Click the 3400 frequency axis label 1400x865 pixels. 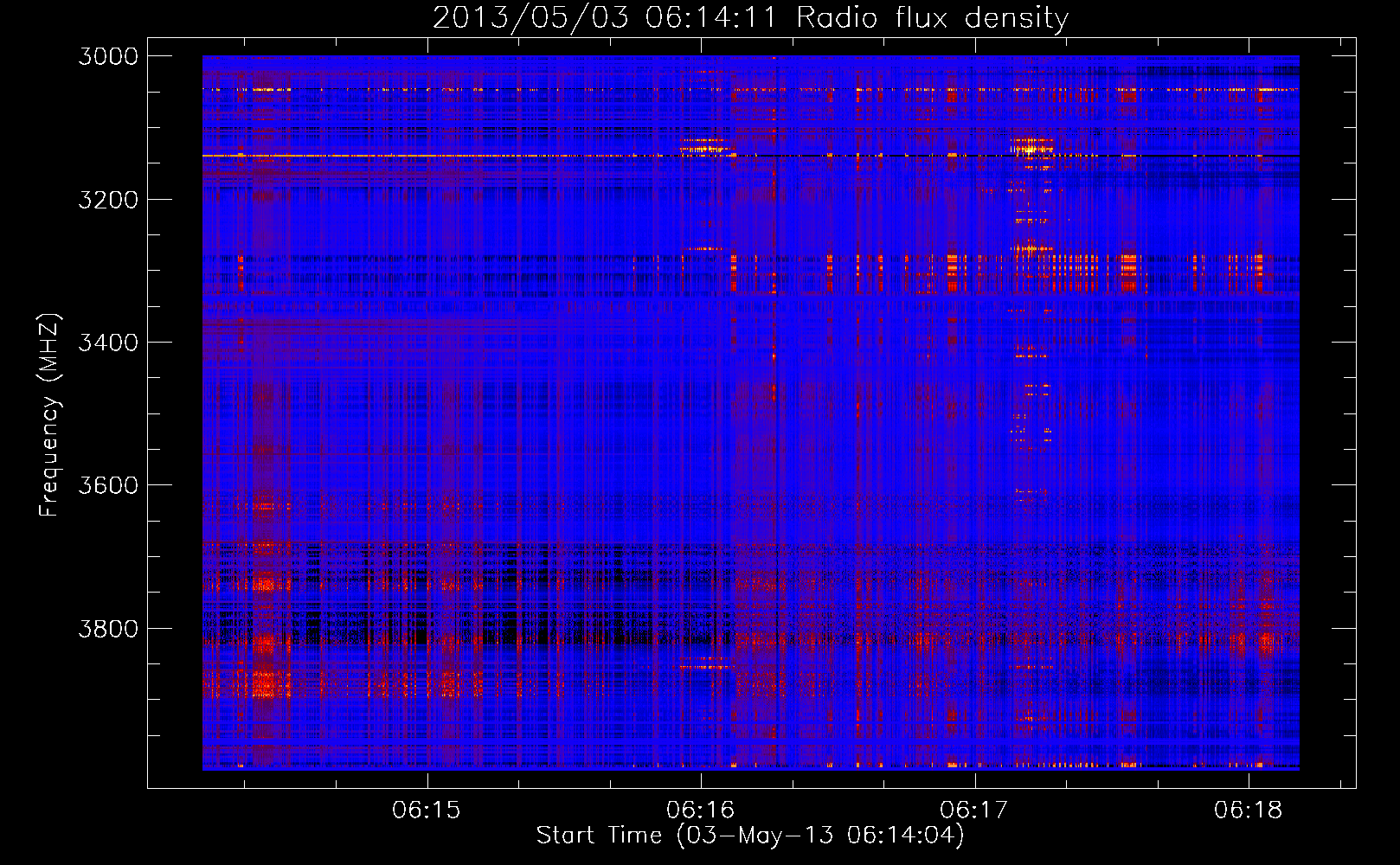point(108,343)
